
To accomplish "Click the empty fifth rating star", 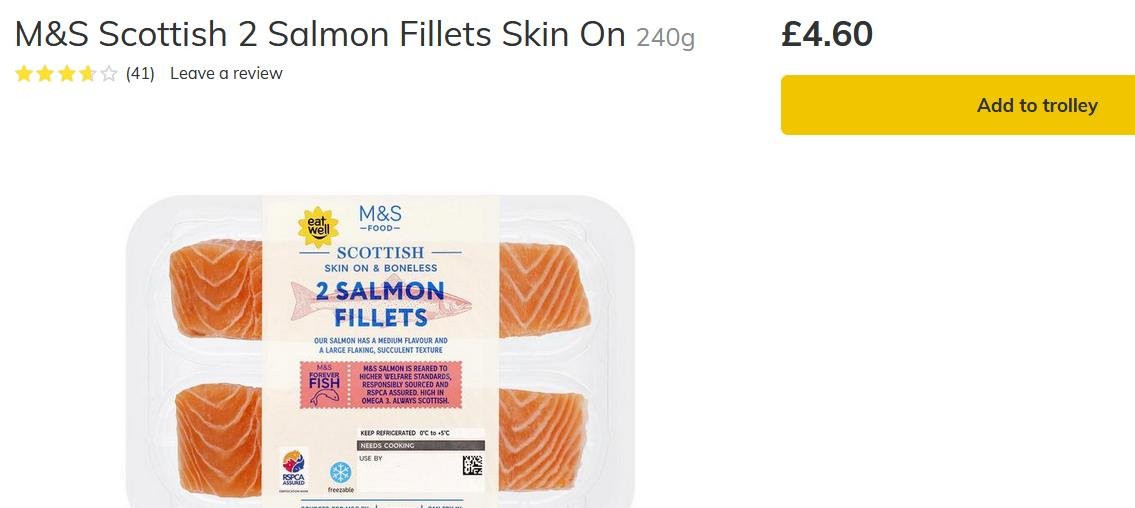I will pyautogui.click(x=108, y=73).
